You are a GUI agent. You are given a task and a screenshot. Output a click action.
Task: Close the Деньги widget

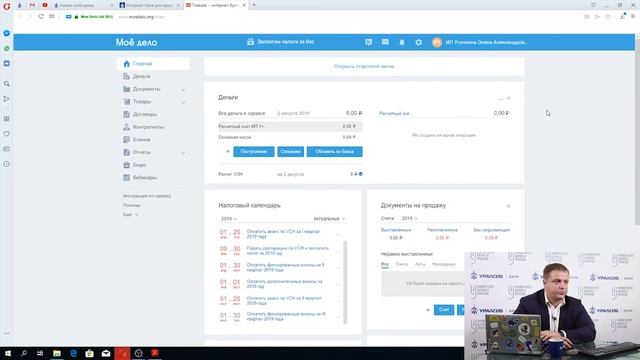point(508,98)
